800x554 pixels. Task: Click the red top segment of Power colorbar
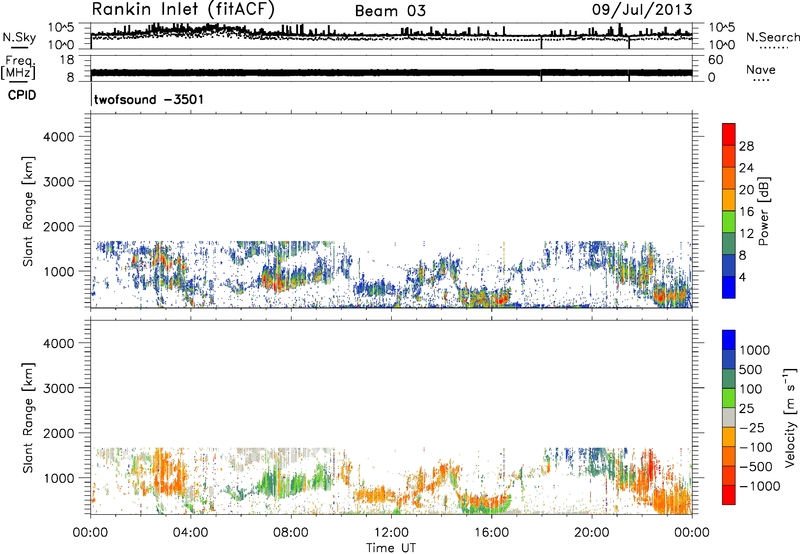tap(729, 134)
